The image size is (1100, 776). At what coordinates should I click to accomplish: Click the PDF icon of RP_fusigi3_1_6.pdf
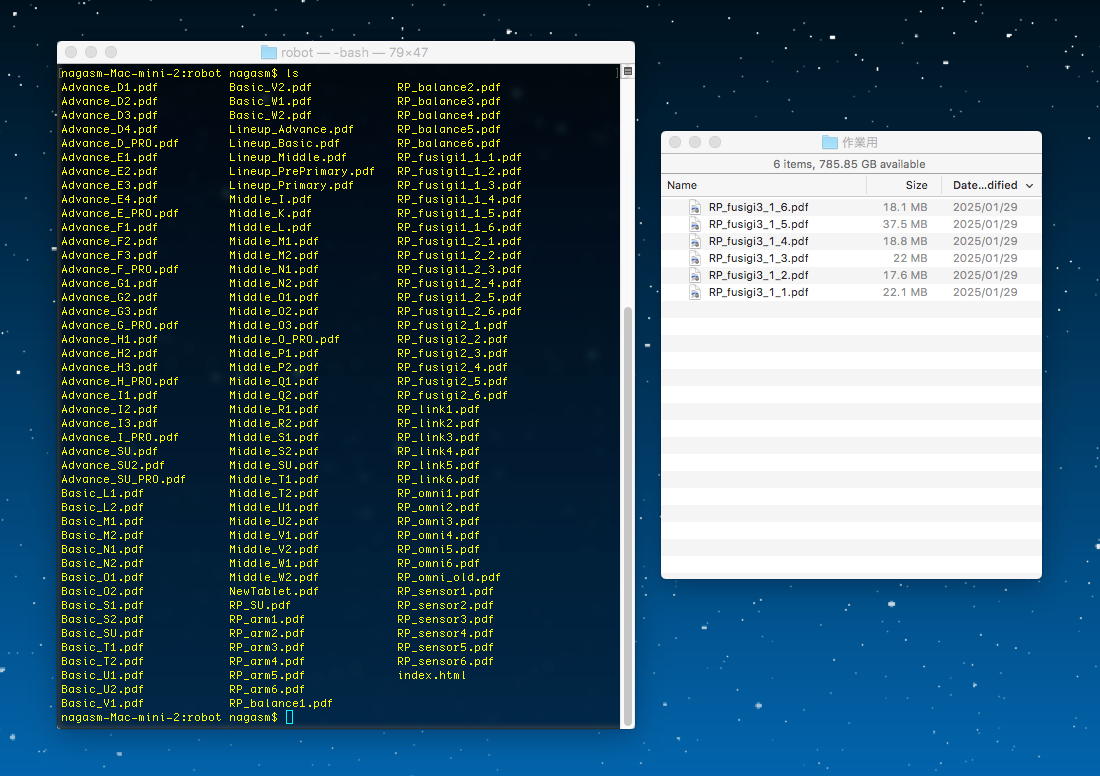[696, 207]
